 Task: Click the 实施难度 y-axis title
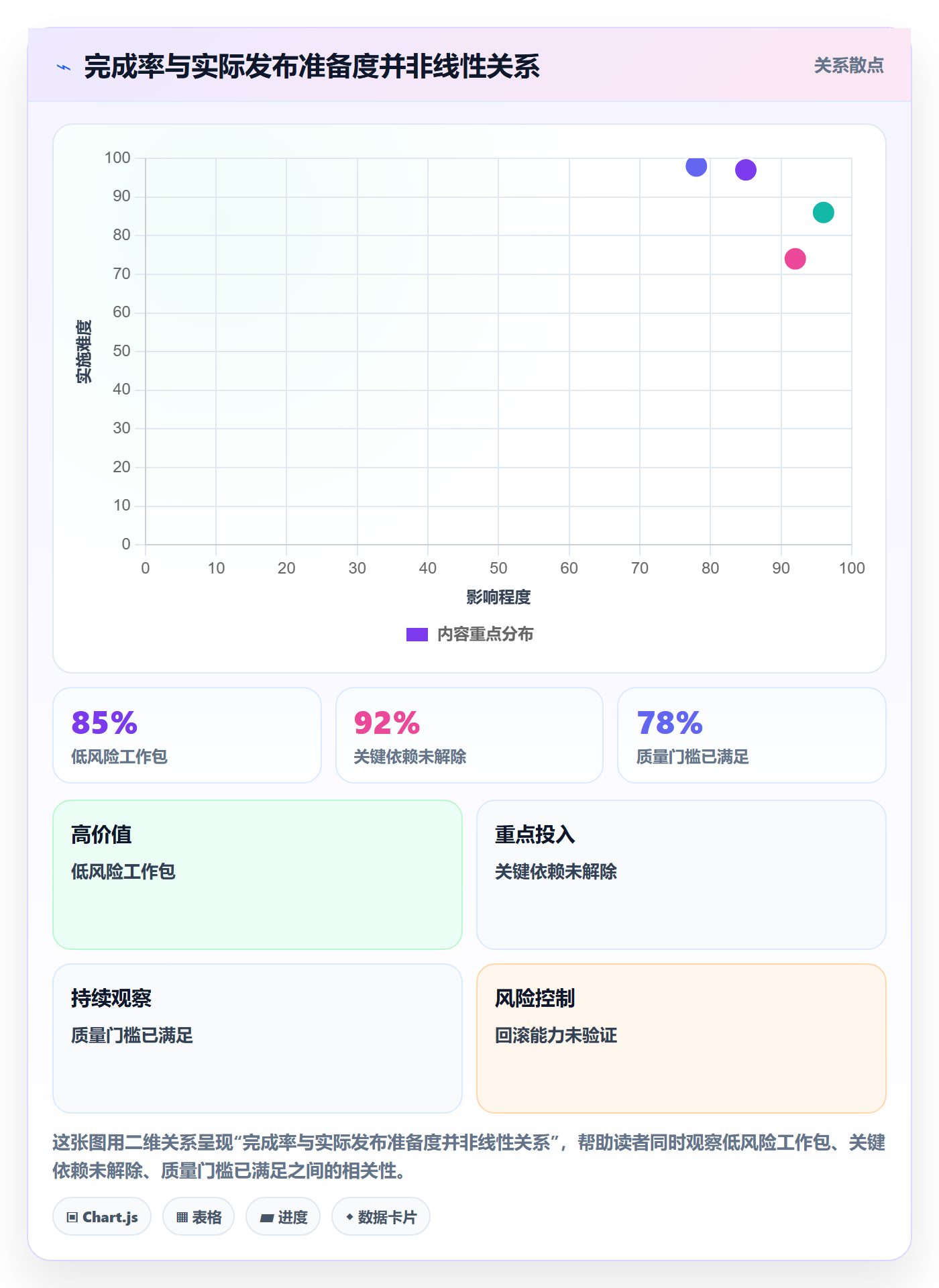coord(84,352)
